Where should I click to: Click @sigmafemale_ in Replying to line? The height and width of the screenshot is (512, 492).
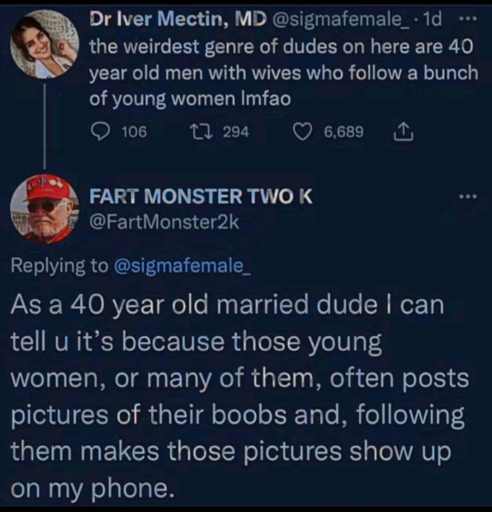pyautogui.click(x=182, y=266)
